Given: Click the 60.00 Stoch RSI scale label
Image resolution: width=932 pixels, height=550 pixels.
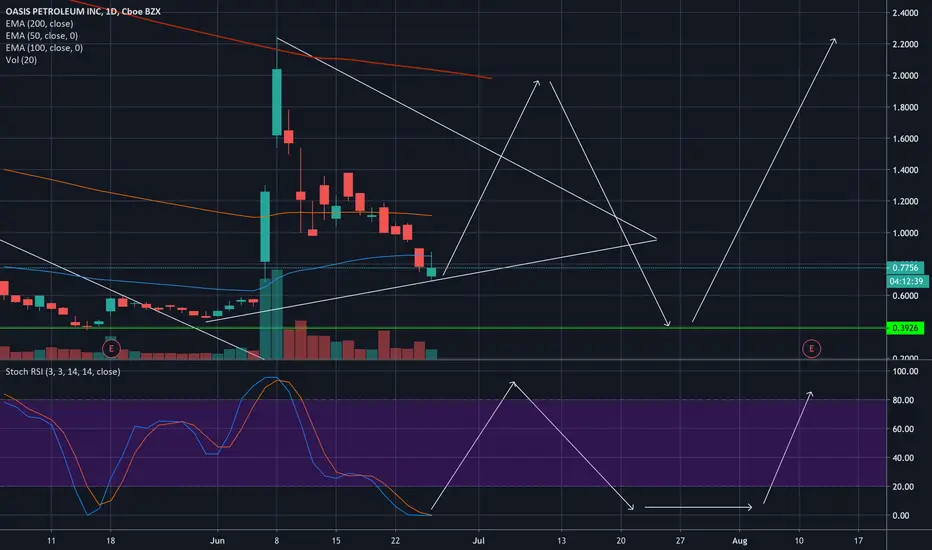Looking at the screenshot, I should coord(903,429).
